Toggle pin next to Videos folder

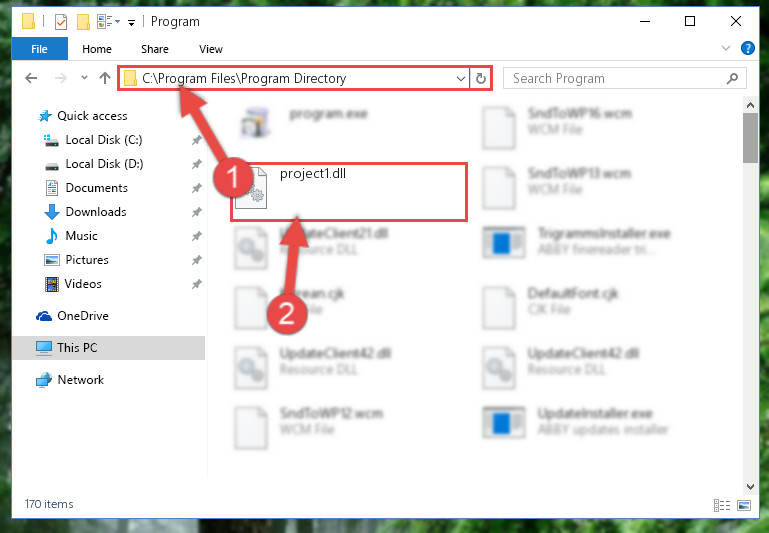197,284
